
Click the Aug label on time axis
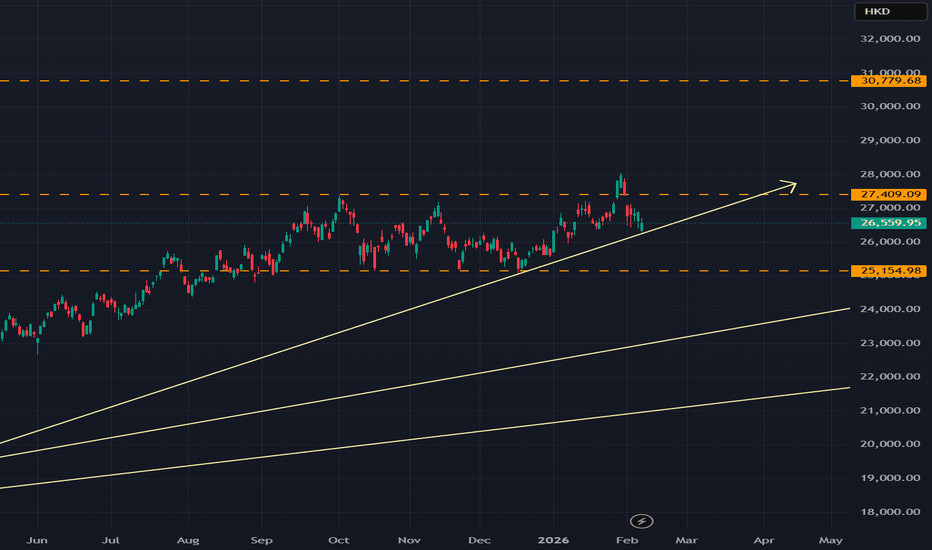point(188,540)
